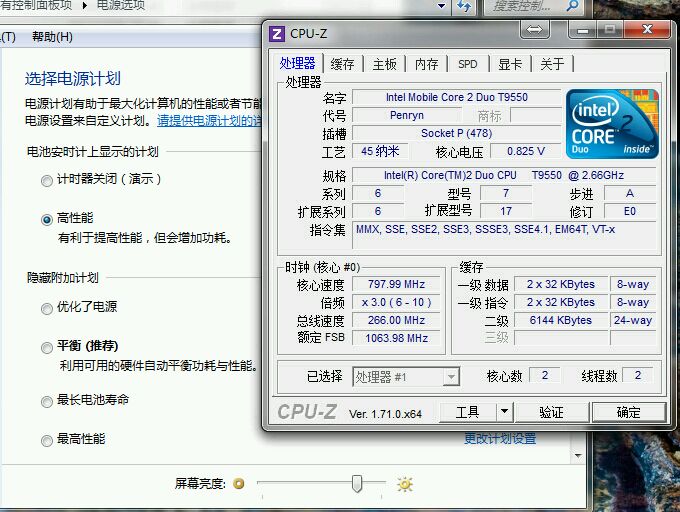The image size is (680, 512).
Task: Select the 高性能 power plan radio button
Action: 46,220
